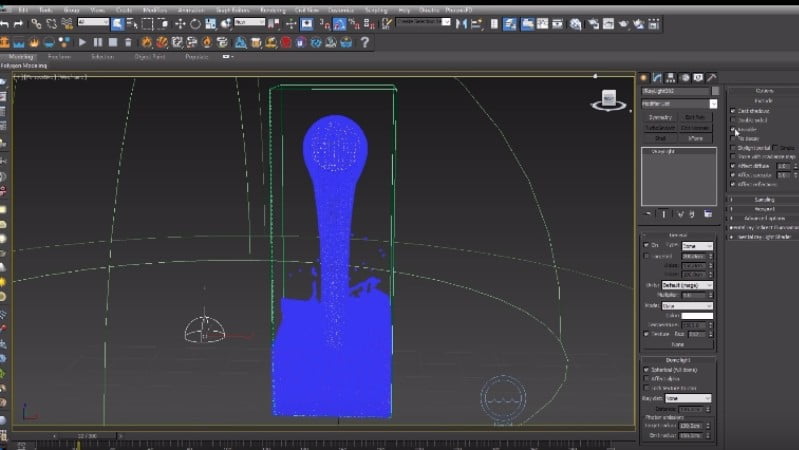The width and height of the screenshot is (799, 450).
Task: Click the red bucket Phoenix preset icon
Action: coord(286,42)
